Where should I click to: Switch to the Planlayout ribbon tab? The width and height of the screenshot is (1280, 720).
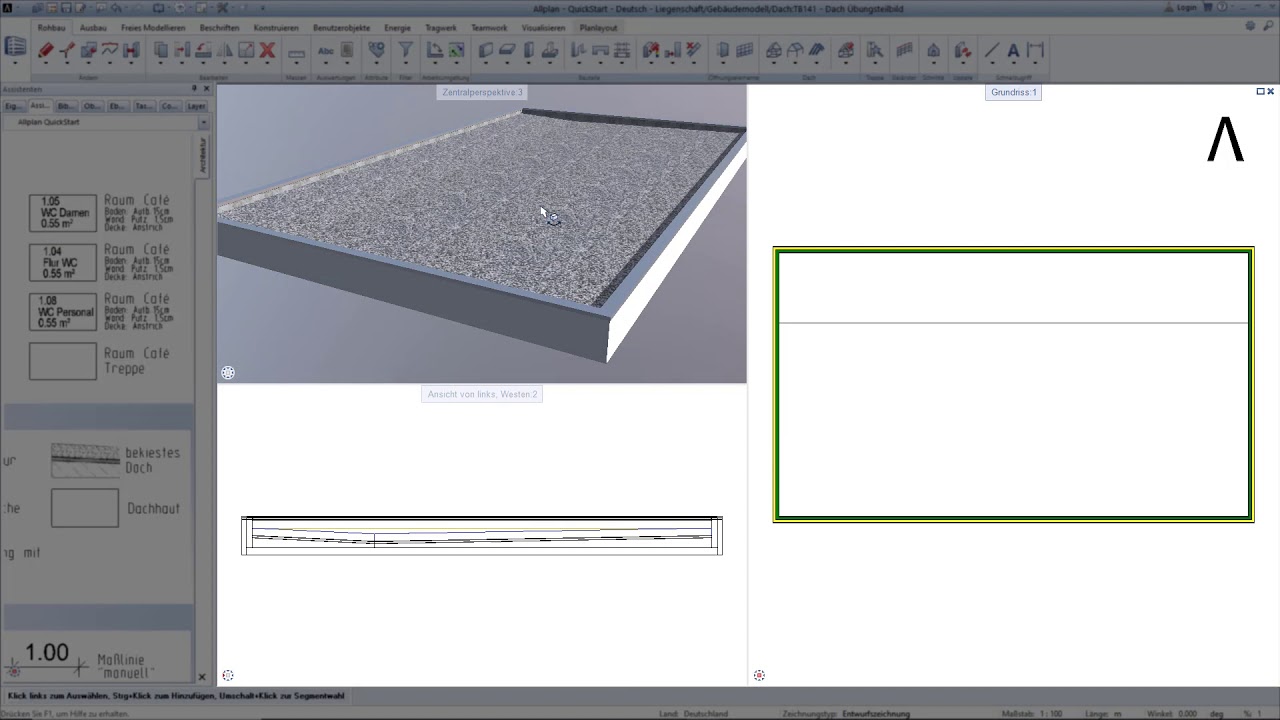pos(598,28)
